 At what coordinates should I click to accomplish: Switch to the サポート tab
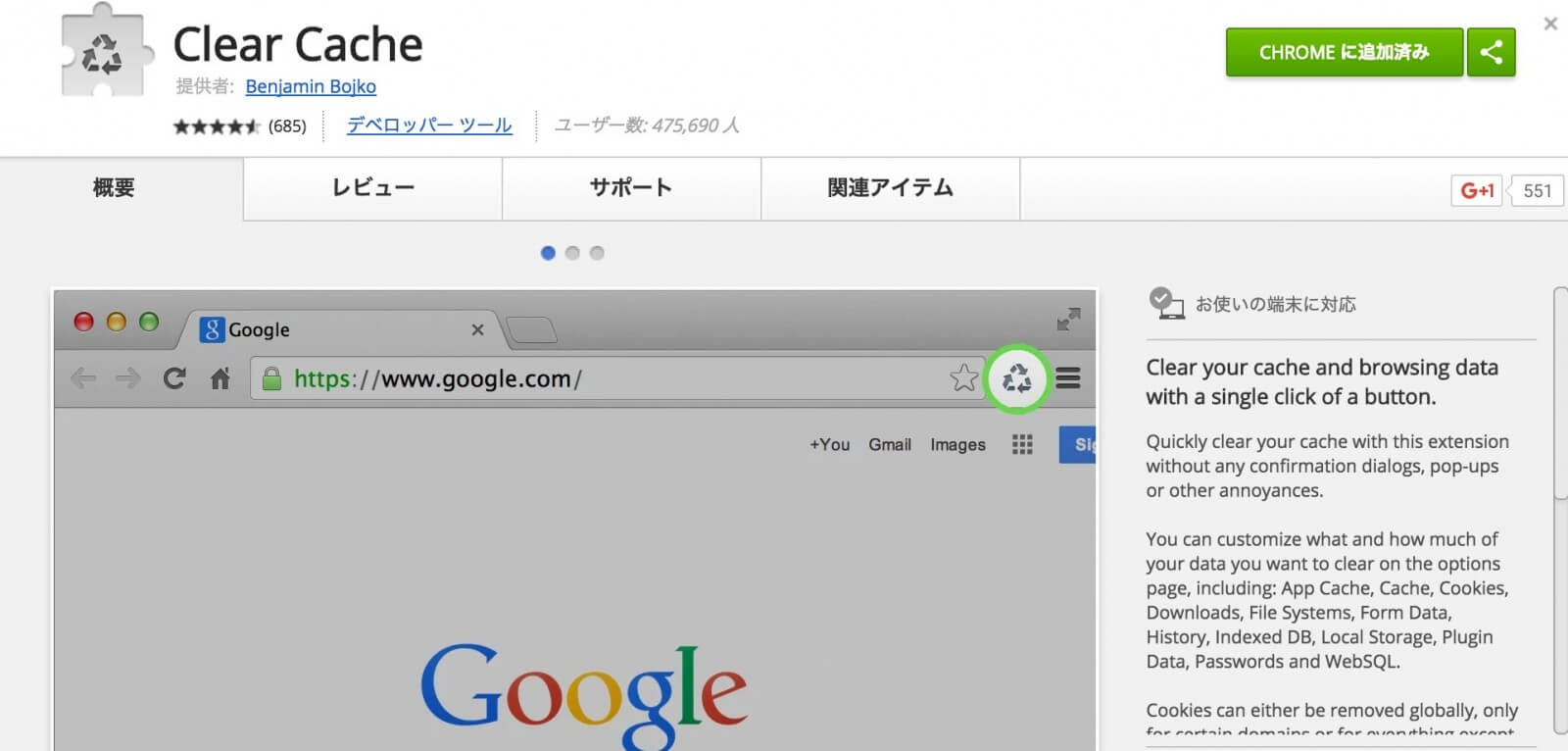point(631,188)
